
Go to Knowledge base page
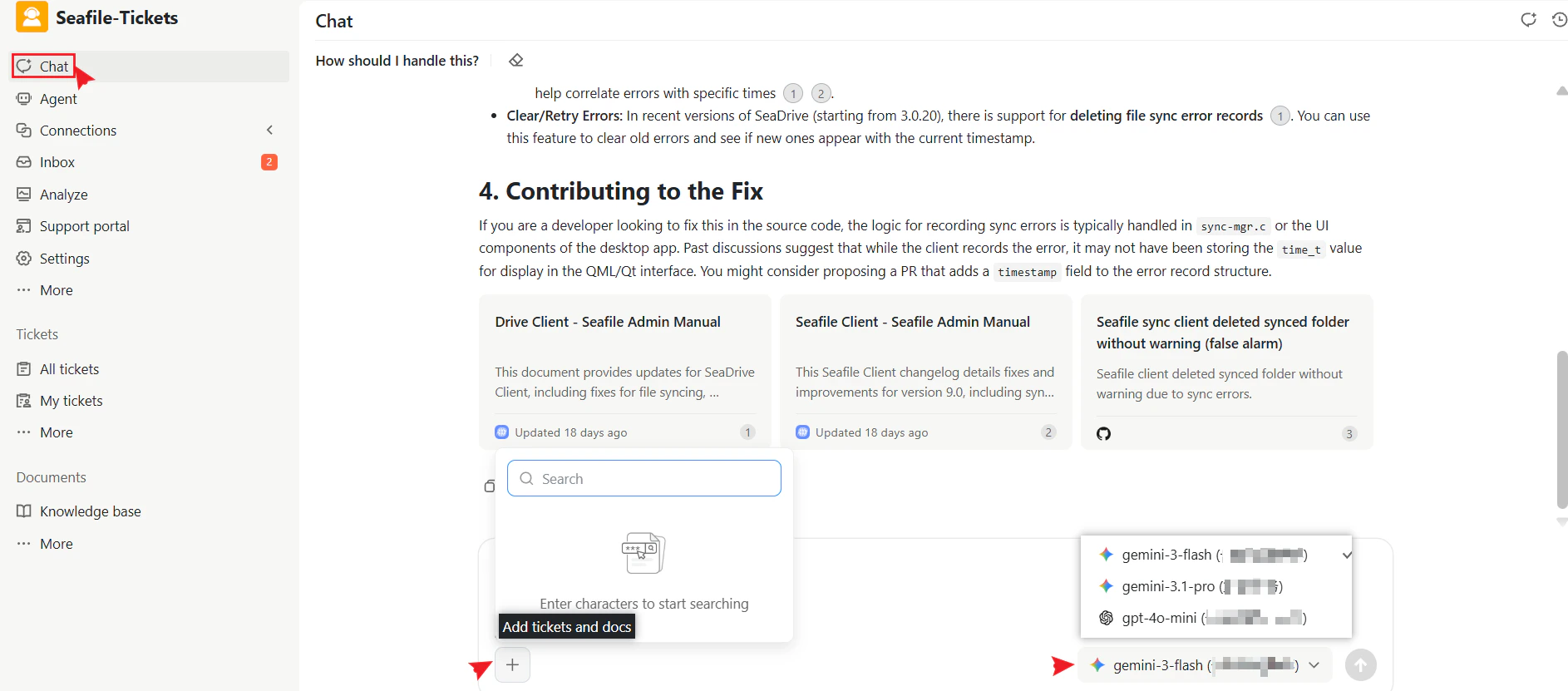point(90,511)
